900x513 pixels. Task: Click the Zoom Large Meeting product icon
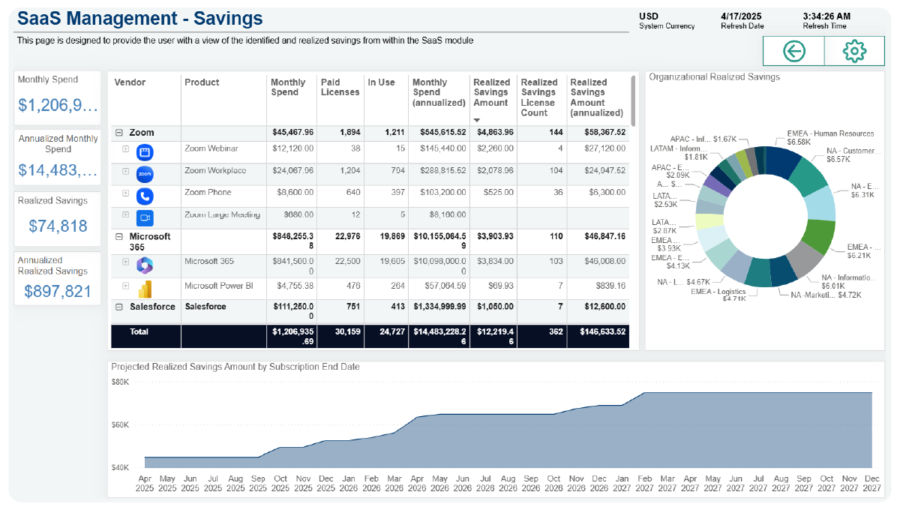coord(145,218)
